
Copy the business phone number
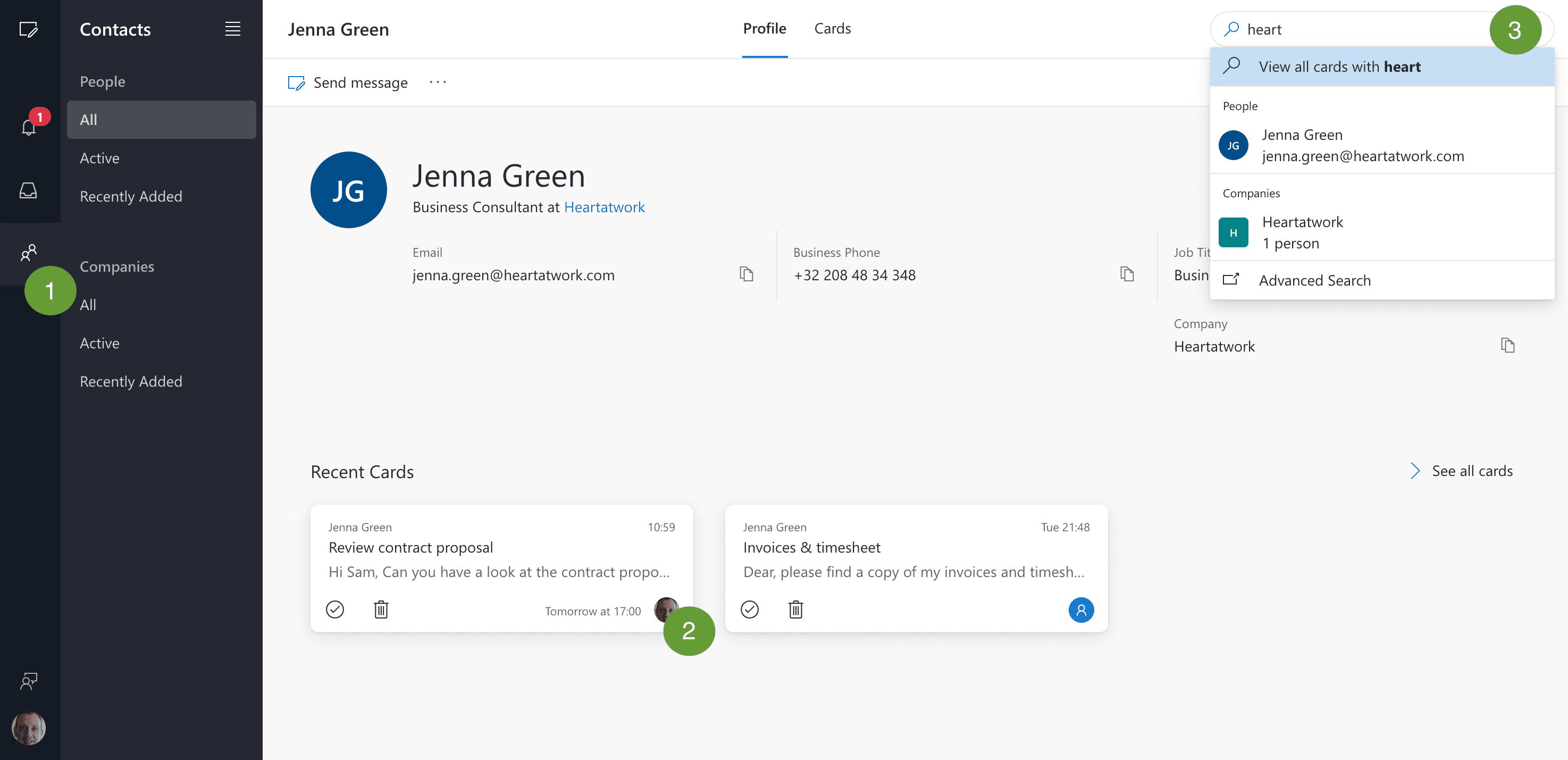(1127, 274)
